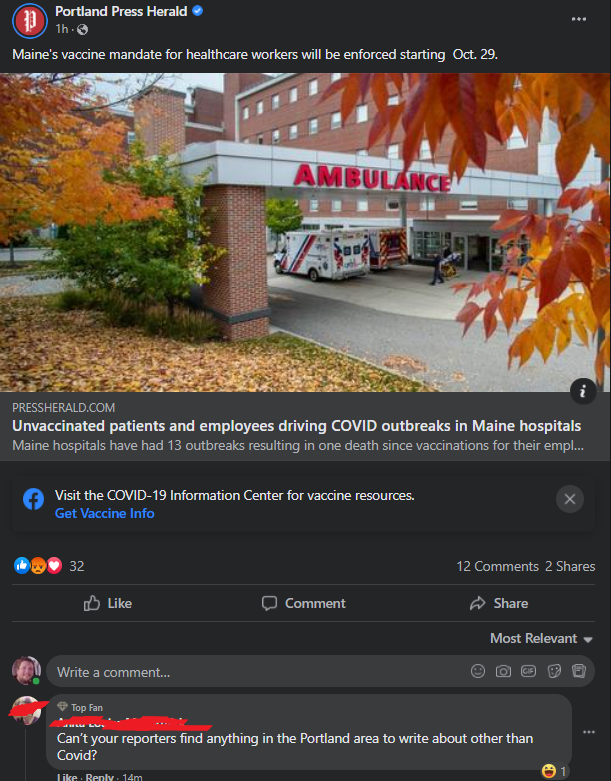Attach a photo with the camera icon
This screenshot has width=611, height=781.
pyautogui.click(x=503, y=671)
